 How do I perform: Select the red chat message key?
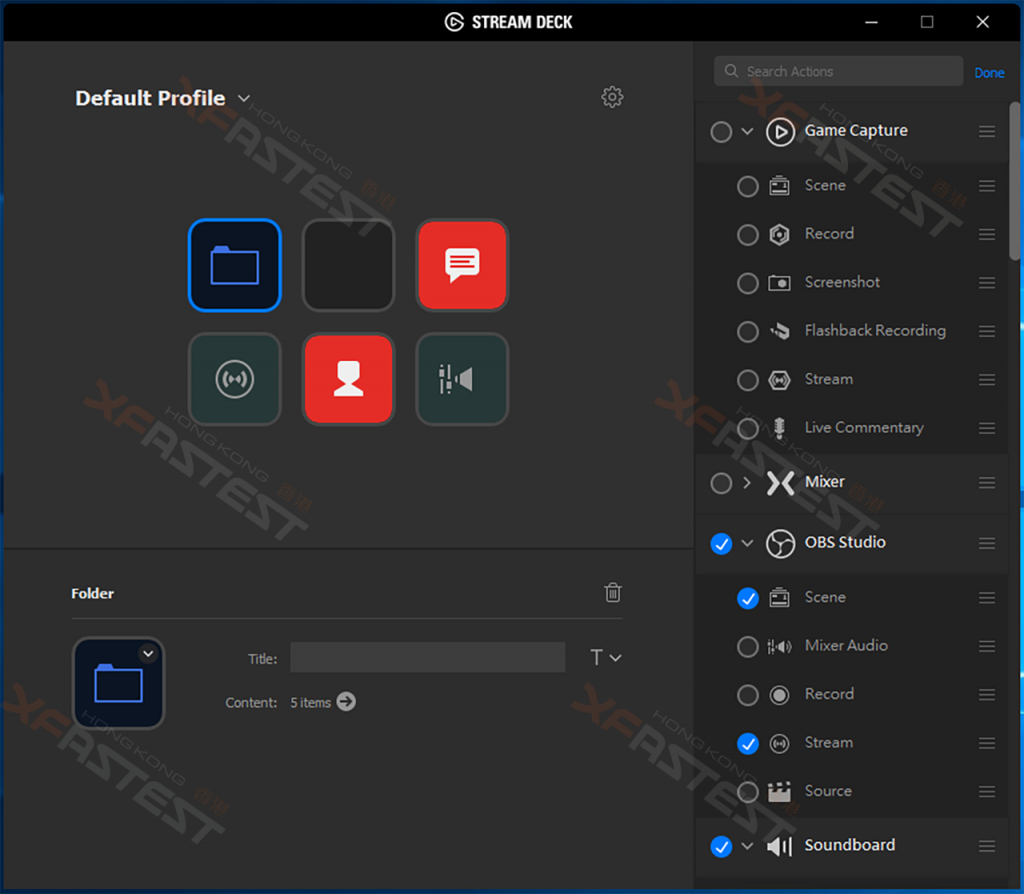tap(462, 265)
